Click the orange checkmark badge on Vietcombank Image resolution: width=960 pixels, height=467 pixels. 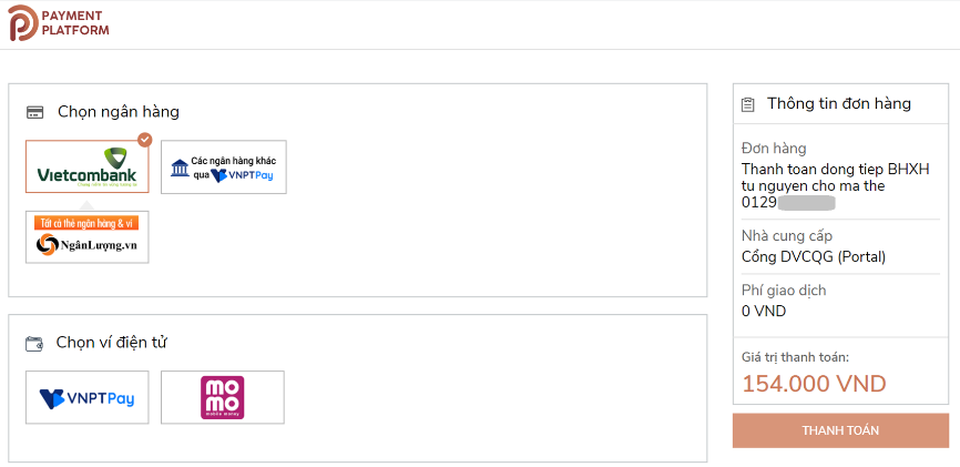click(x=144, y=140)
